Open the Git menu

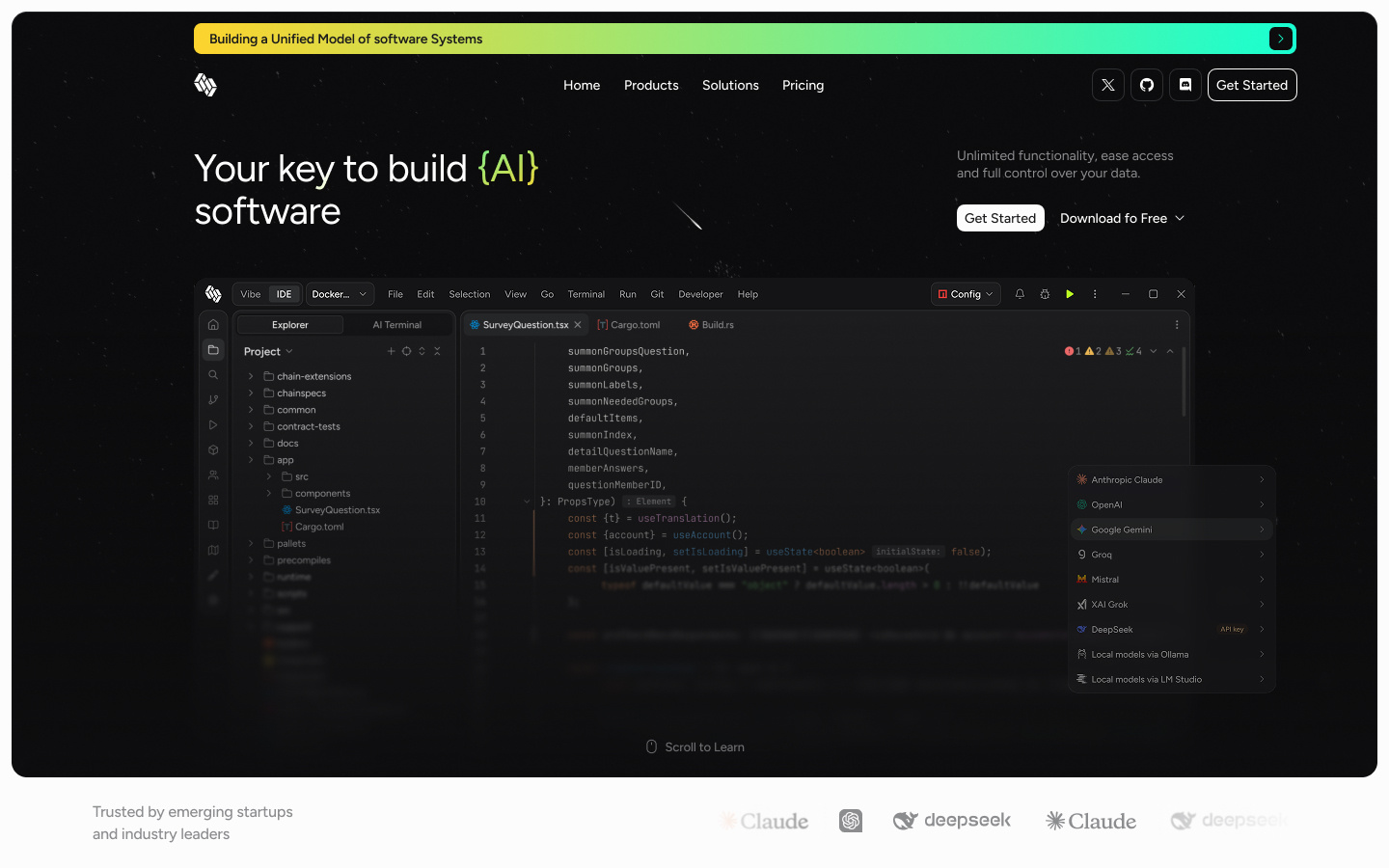coord(657,294)
